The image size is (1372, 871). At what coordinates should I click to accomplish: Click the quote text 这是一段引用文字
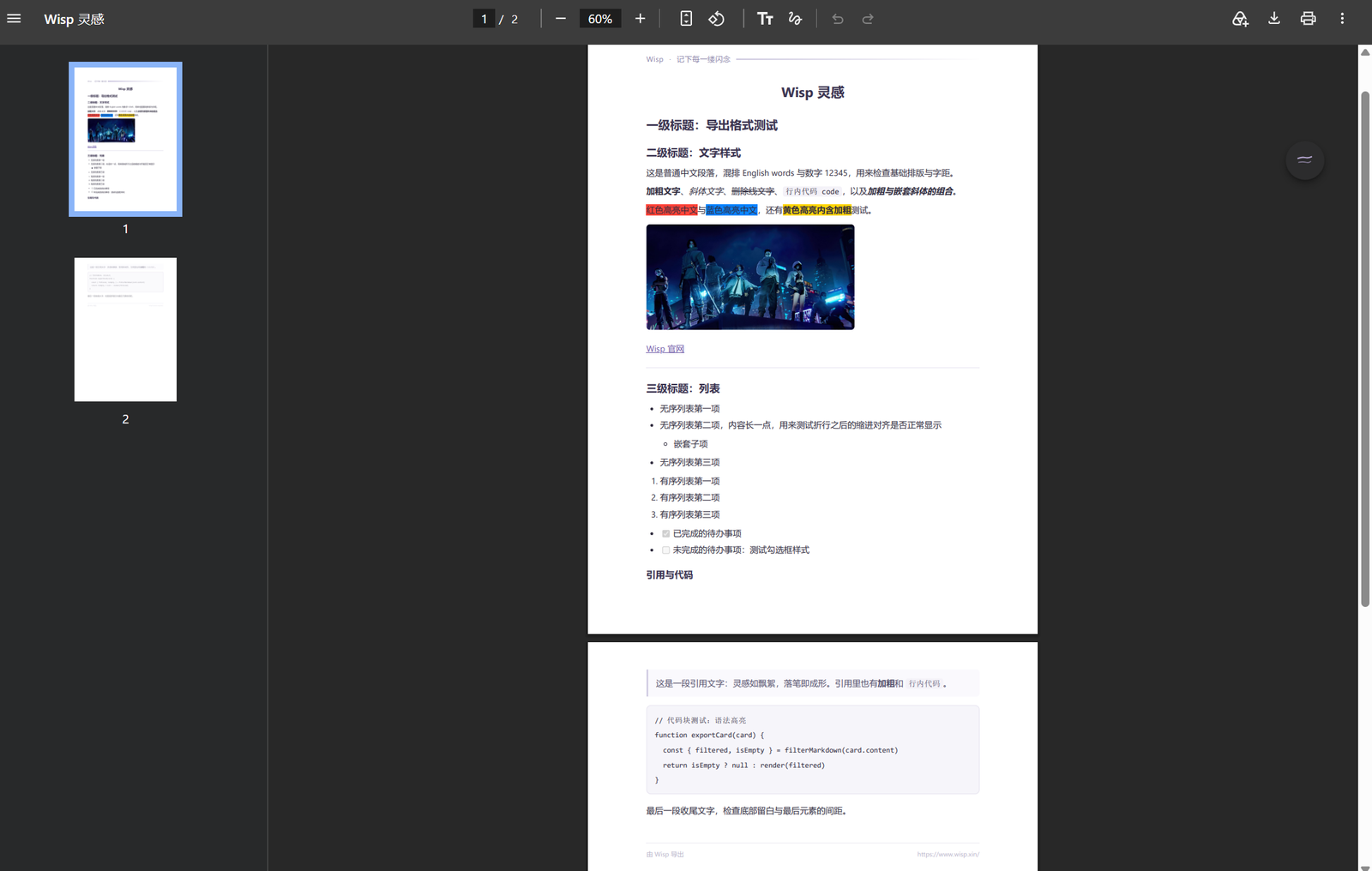pos(689,683)
